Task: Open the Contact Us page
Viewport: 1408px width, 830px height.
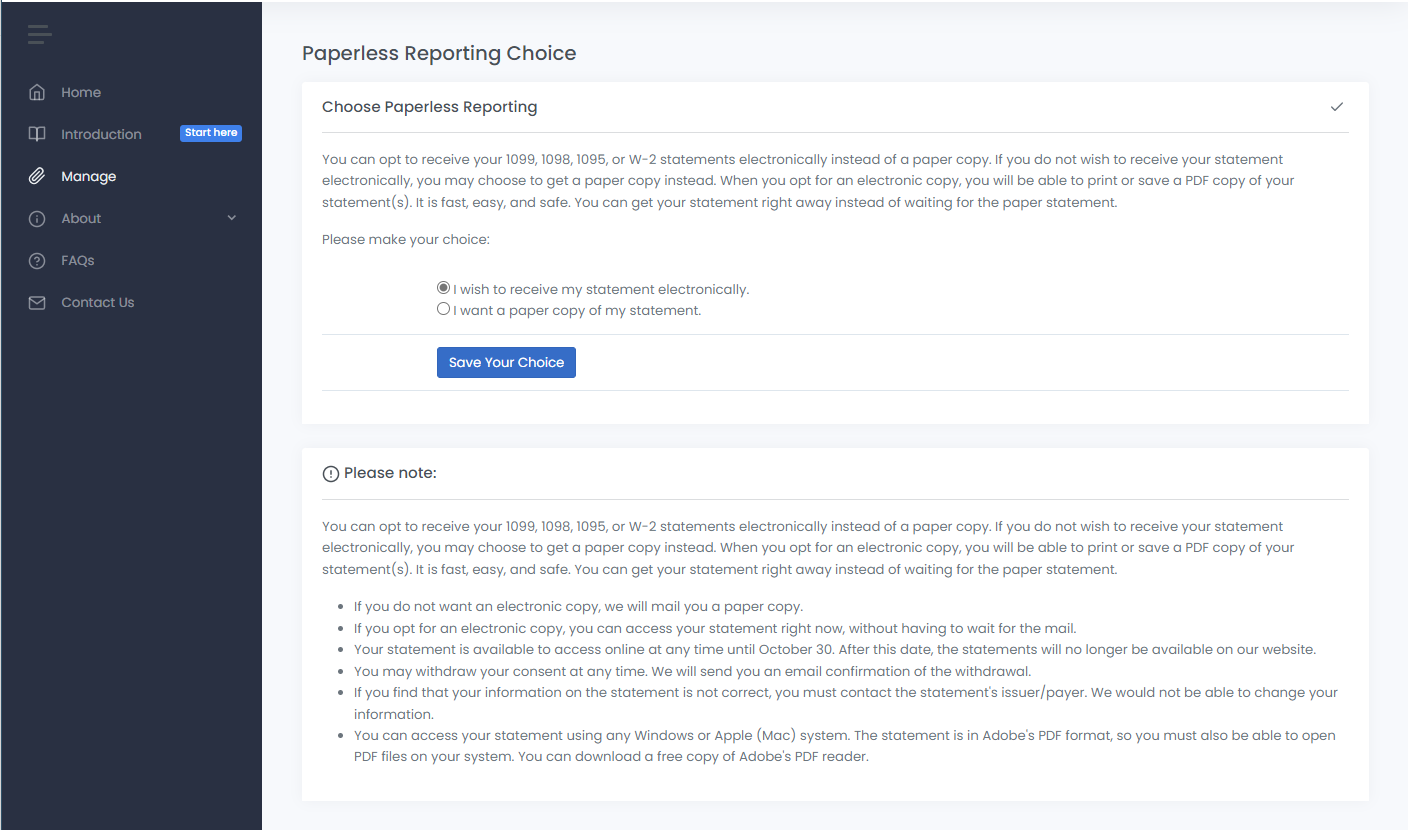Action: point(97,302)
